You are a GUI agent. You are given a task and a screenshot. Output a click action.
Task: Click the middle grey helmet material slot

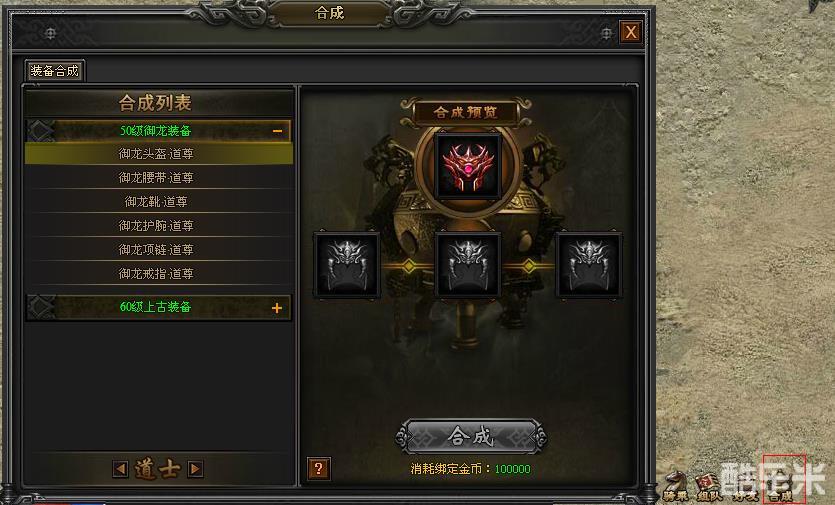coord(468,265)
